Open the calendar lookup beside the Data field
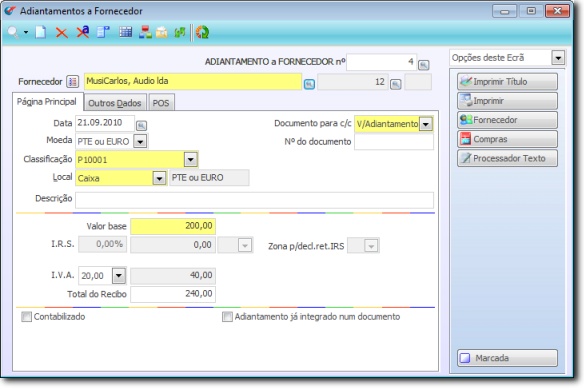584x390 pixels. [141, 126]
